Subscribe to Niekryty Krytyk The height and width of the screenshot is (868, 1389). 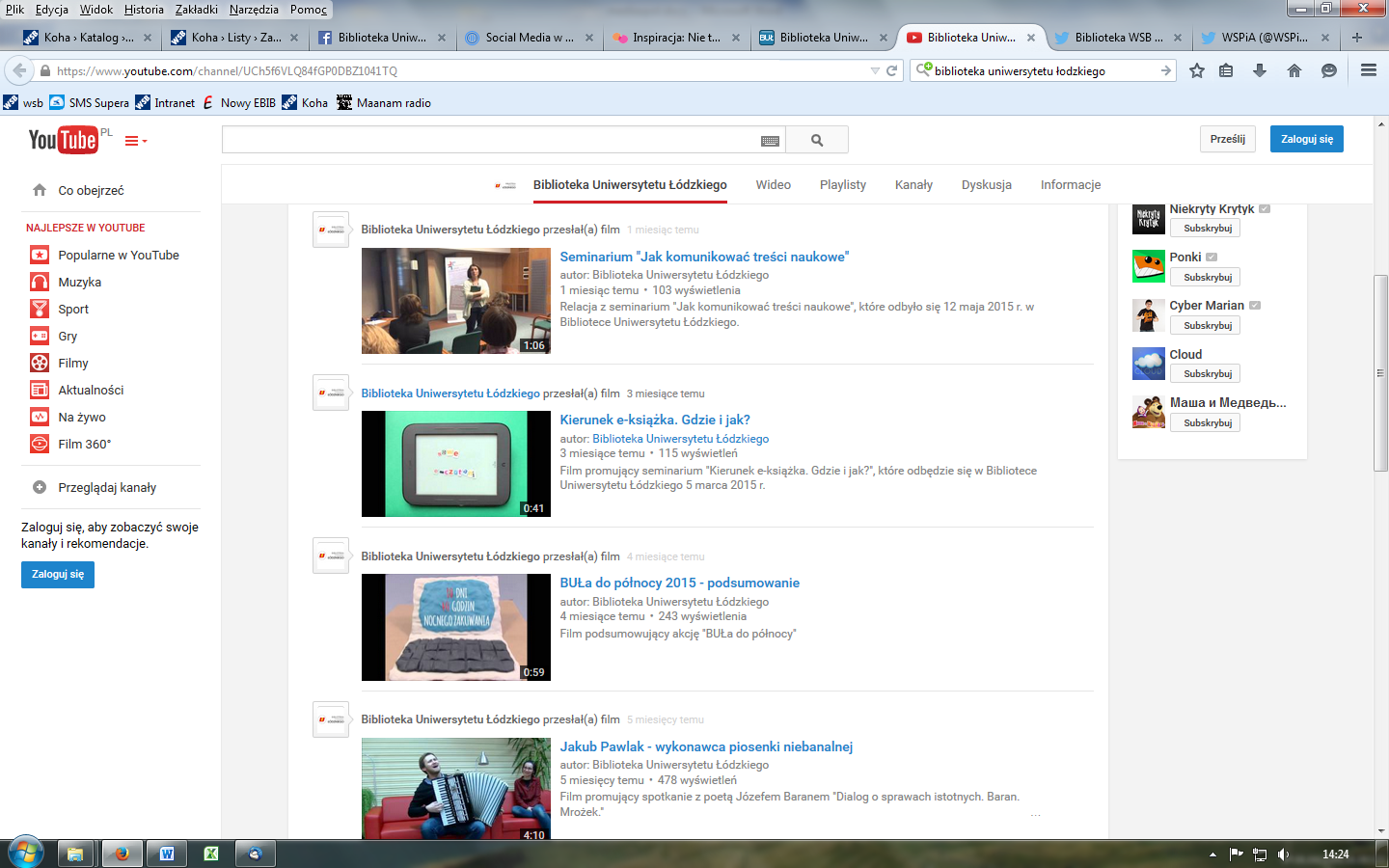(1206, 229)
